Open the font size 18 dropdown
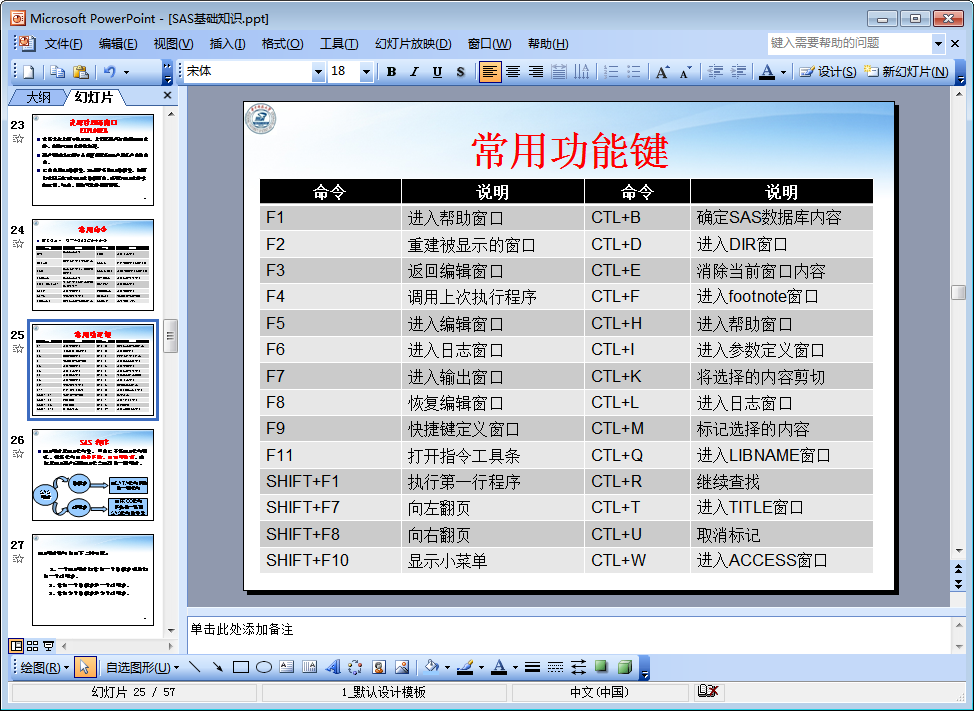 366,72
